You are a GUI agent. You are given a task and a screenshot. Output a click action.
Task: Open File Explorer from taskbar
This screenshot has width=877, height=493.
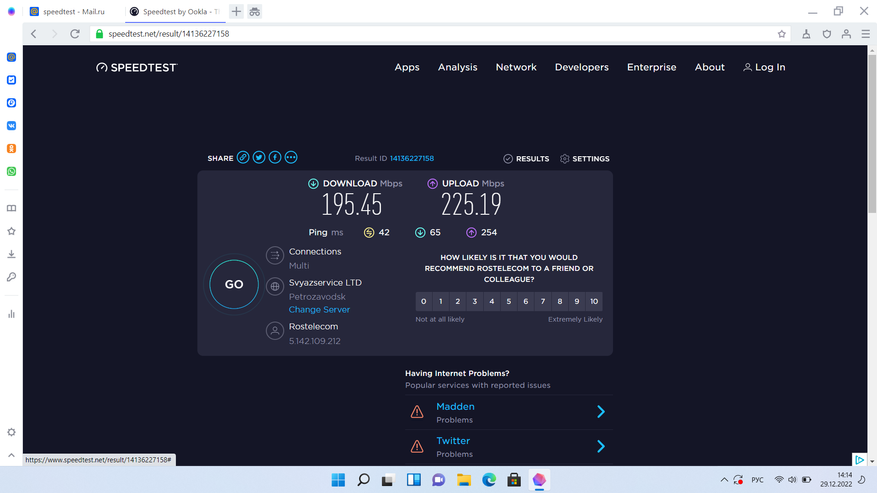coord(464,480)
